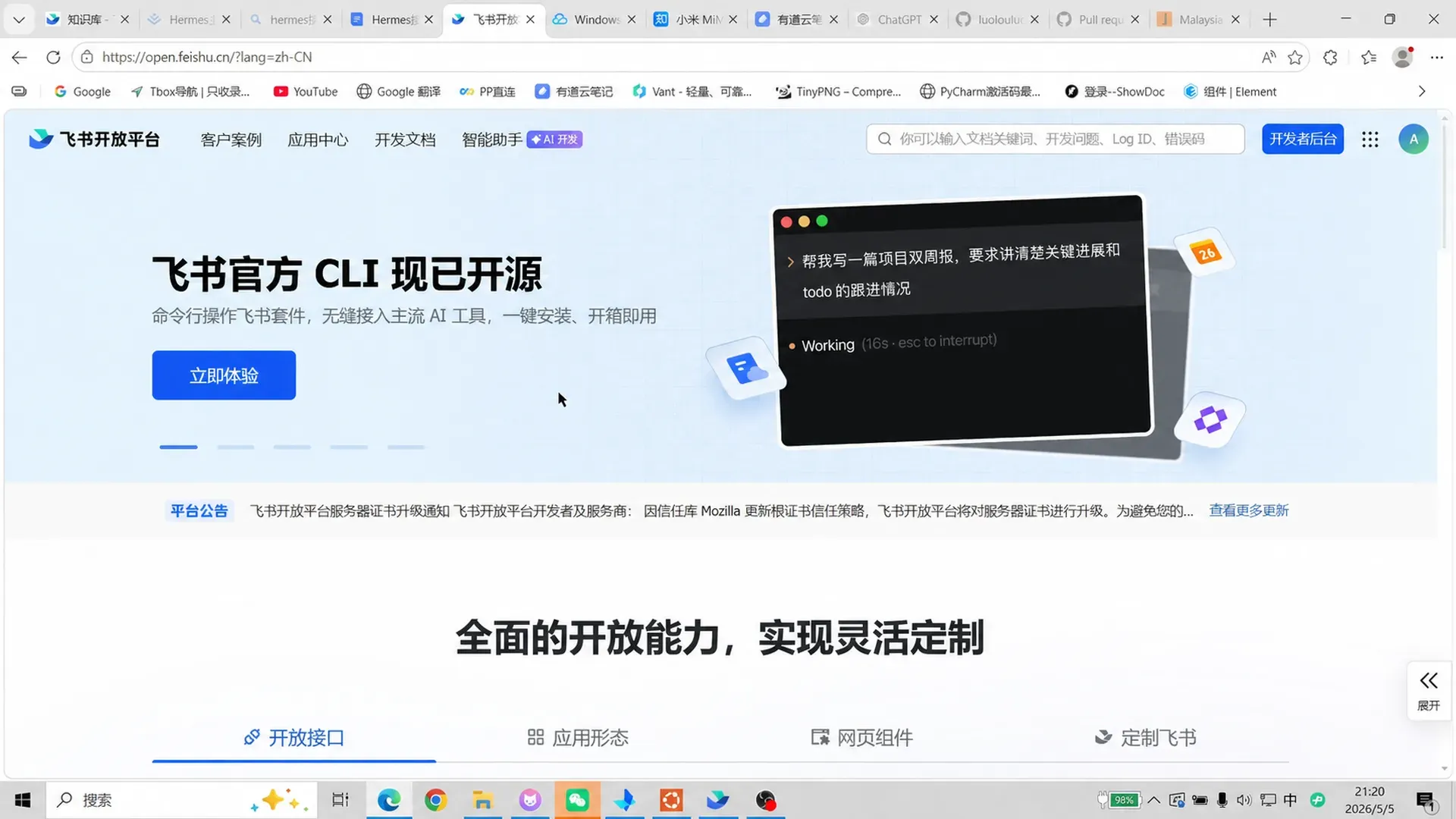Open Google Chrome from taskbar
This screenshot has width=1456, height=819.
pyautogui.click(x=436, y=800)
